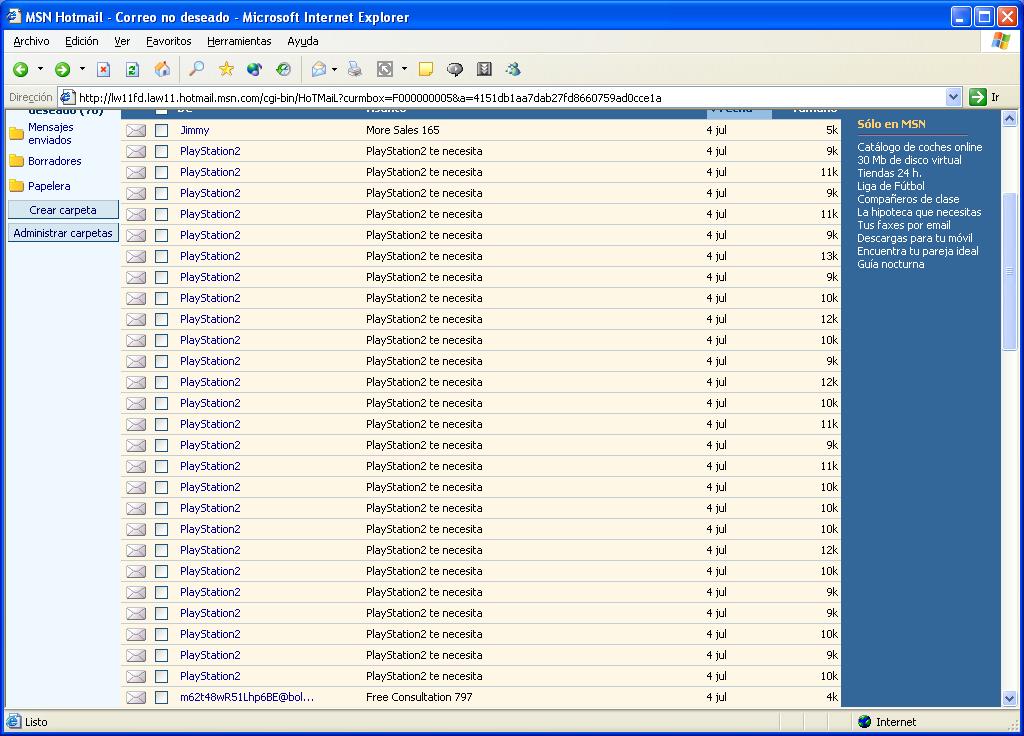Screen dimensions: 1024x736
Task: Tick the checkbox for Jimmy's message
Action: click(161, 130)
